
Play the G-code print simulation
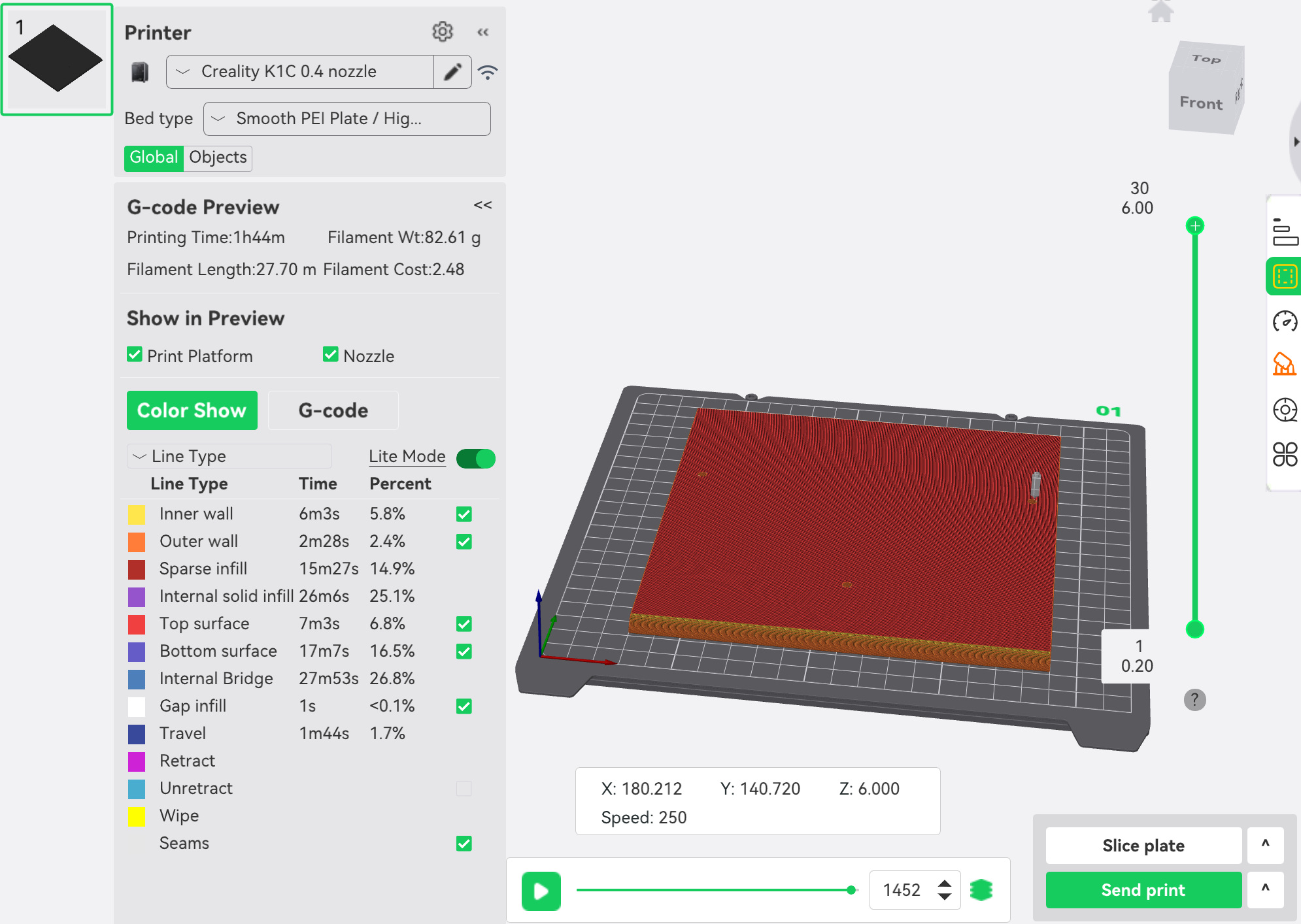tap(541, 890)
